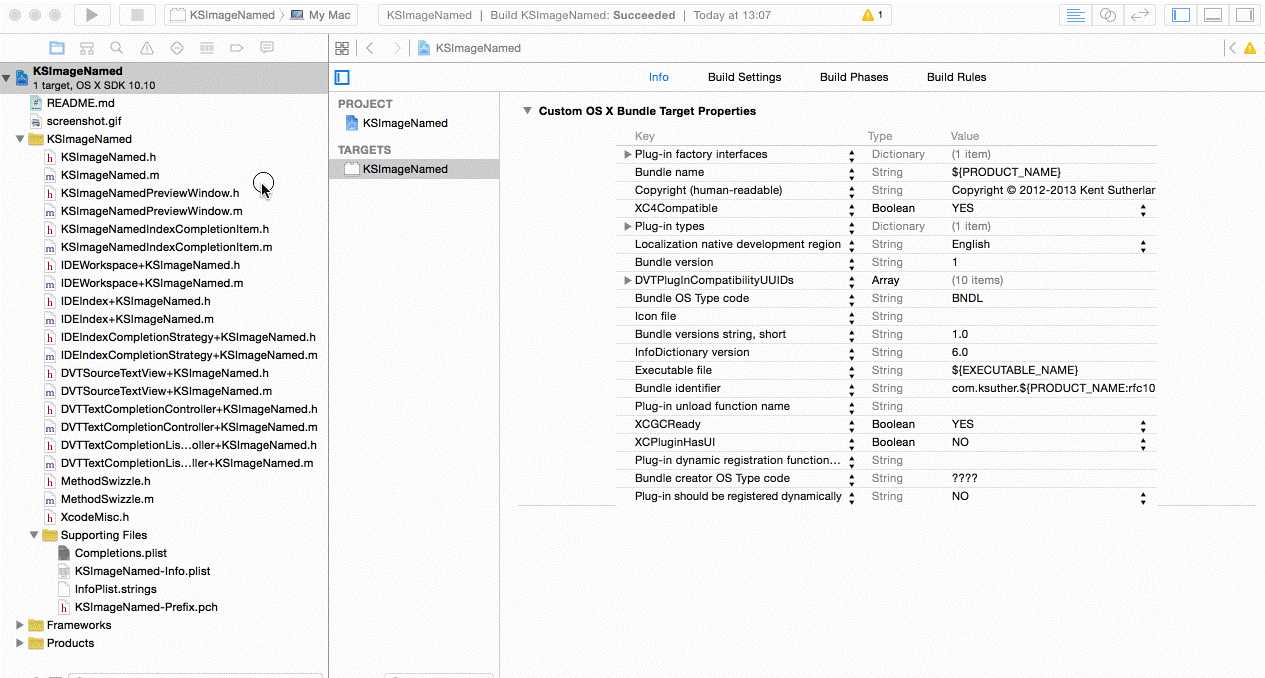
Task: Click the Key column header
Action: (x=645, y=136)
